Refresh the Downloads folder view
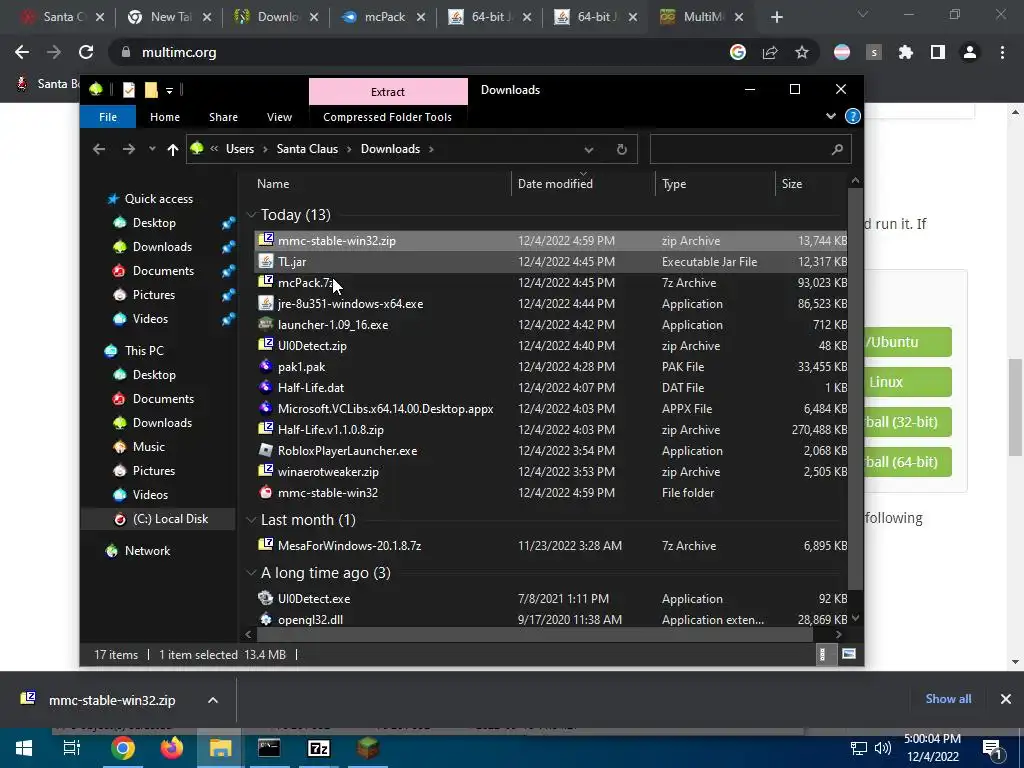Viewport: 1024px width, 768px height. pyautogui.click(x=622, y=149)
